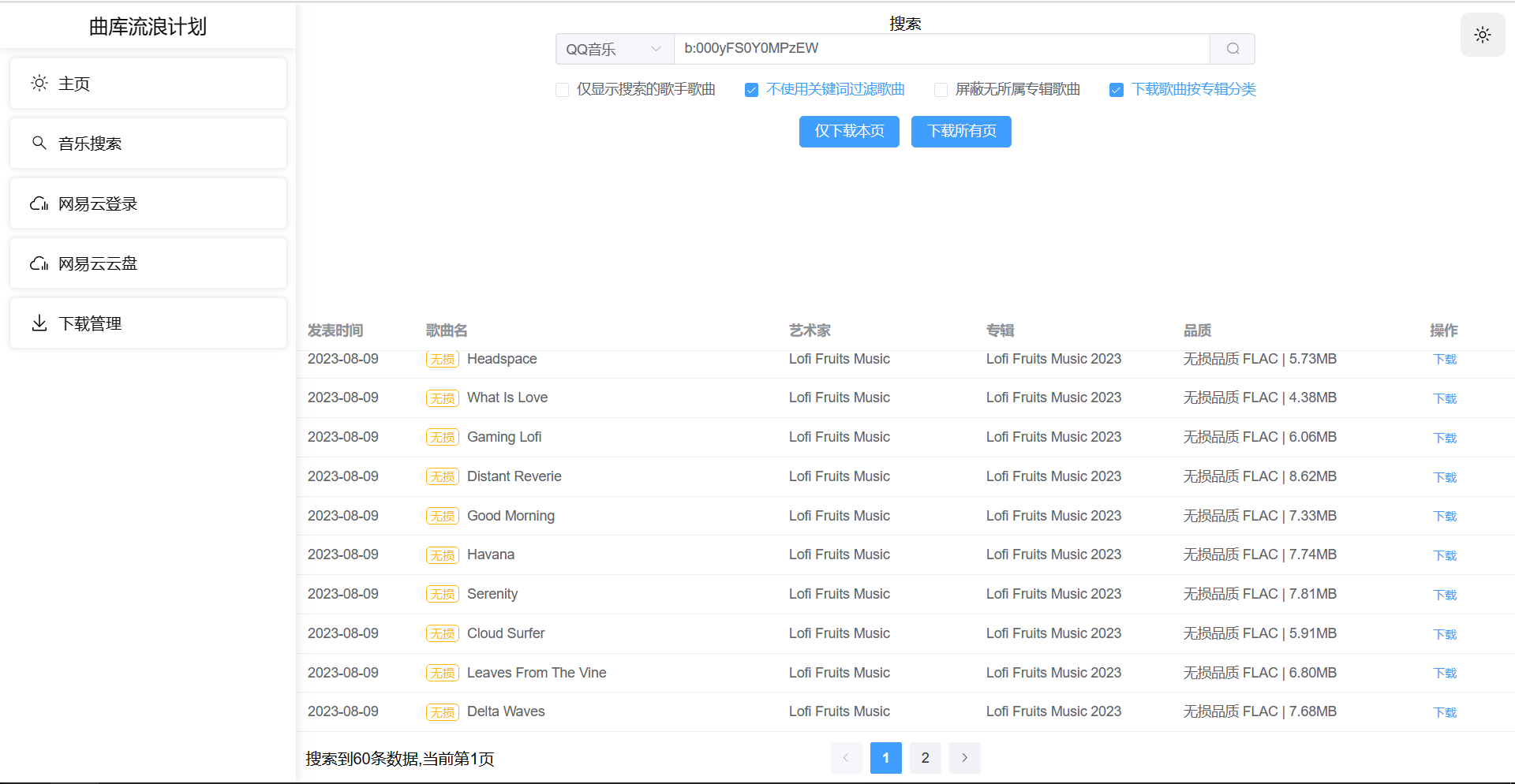Disable the 不使用关键词过滤歌曲 checkbox
This screenshot has height=784, width=1515.
[750, 90]
